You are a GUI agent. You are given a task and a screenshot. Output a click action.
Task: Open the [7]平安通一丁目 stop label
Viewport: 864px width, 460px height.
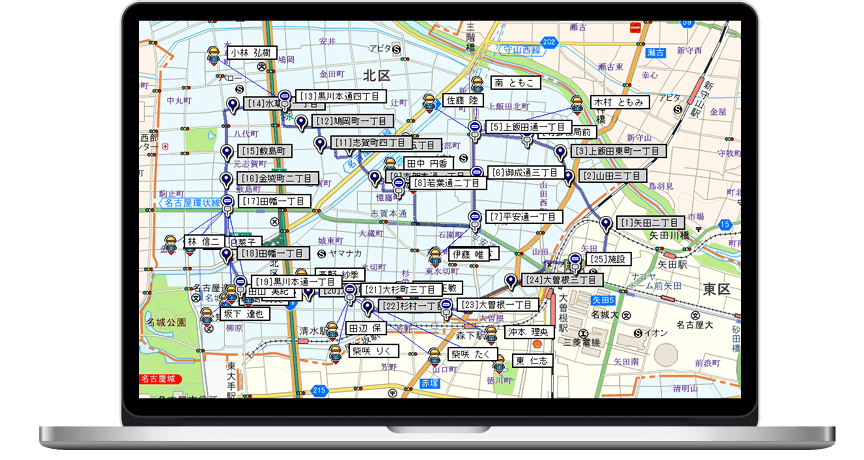click(524, 216)
